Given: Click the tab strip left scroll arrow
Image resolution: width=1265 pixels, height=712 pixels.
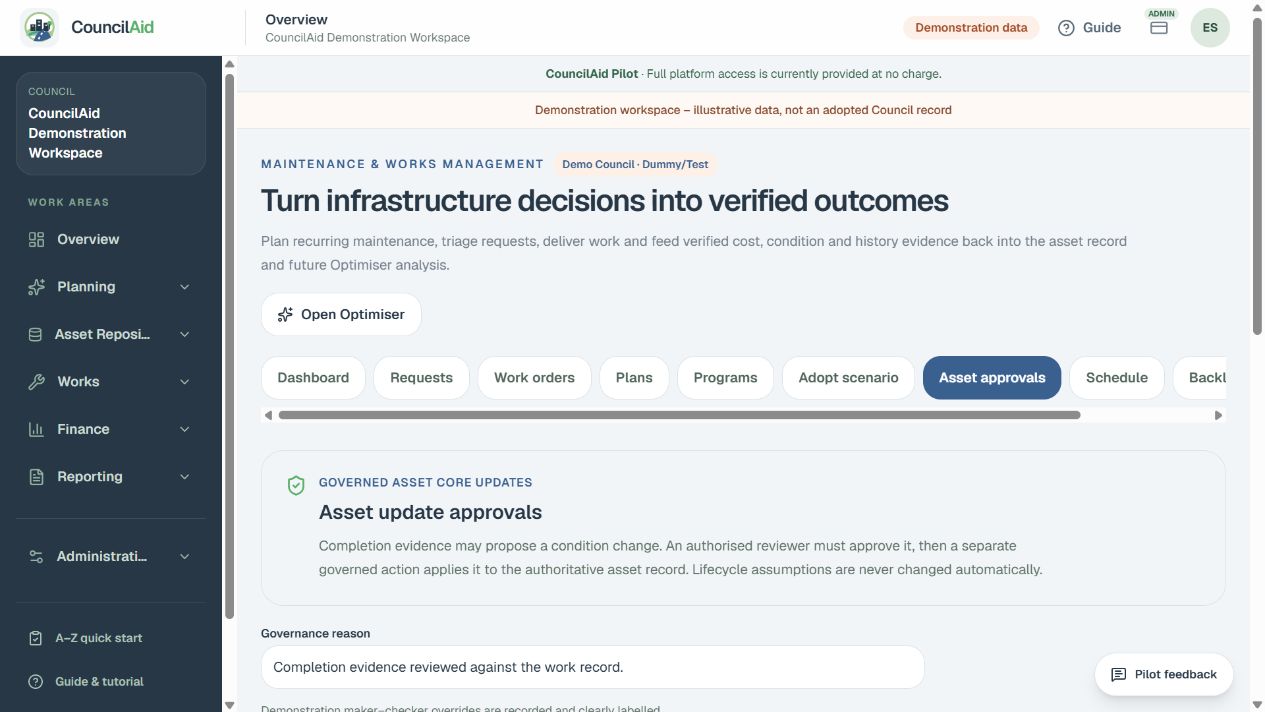Looking at the screenshot, I should coord(268,415).
